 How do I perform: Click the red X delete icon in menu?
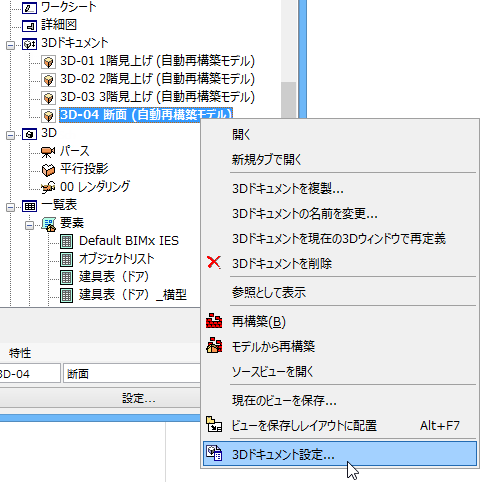(x=214, y=262)
